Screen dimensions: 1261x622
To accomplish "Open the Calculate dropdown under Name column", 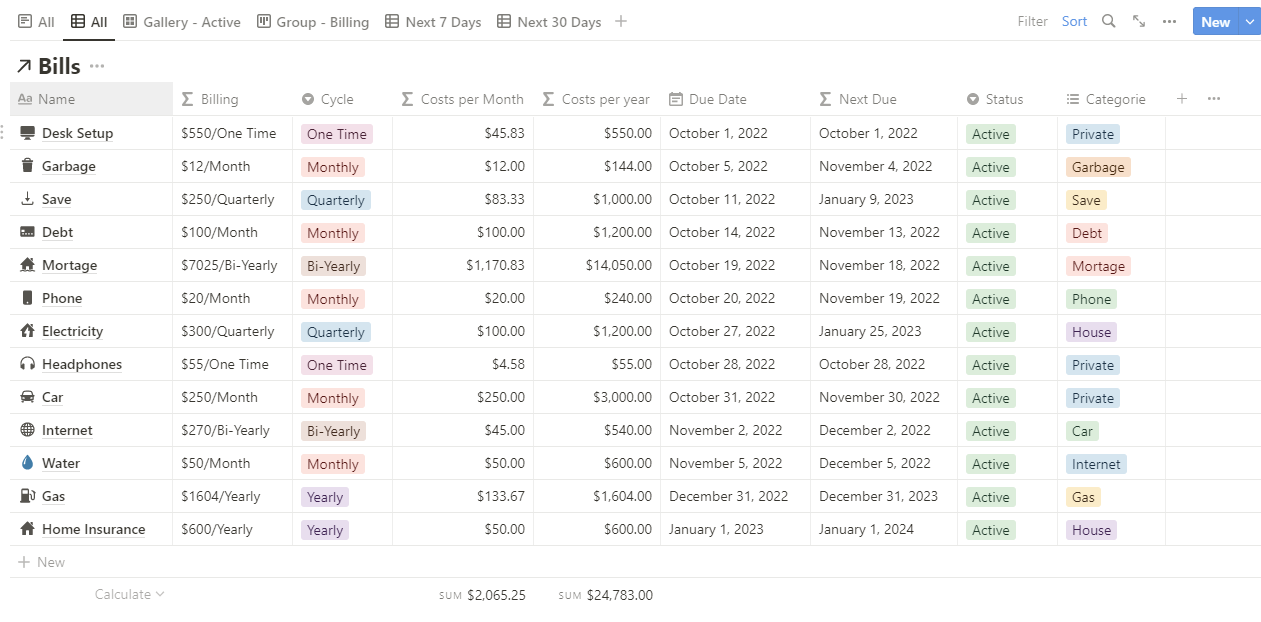I will pos(130,594).
